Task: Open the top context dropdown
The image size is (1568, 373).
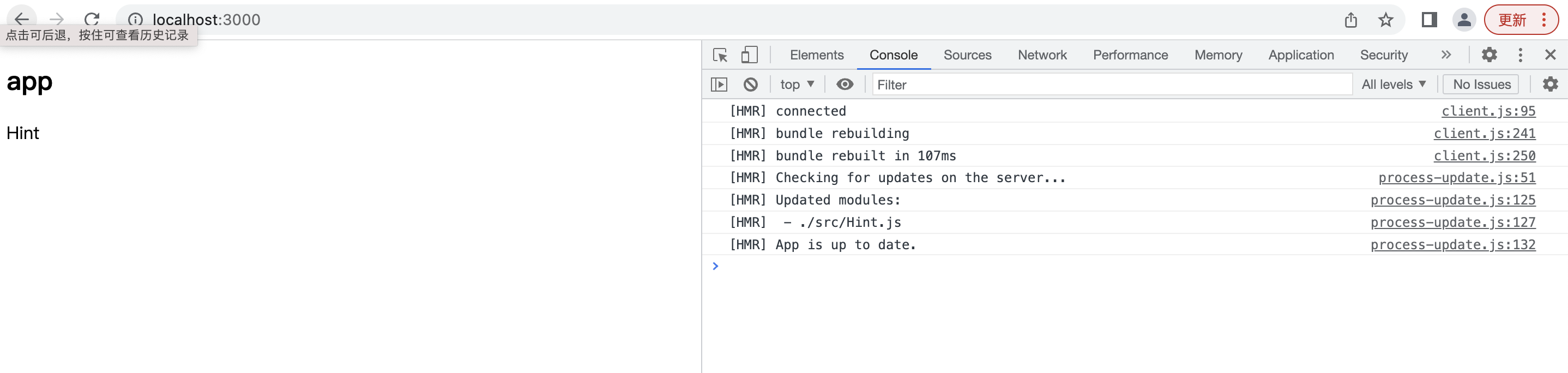Action: pos(797,85)
